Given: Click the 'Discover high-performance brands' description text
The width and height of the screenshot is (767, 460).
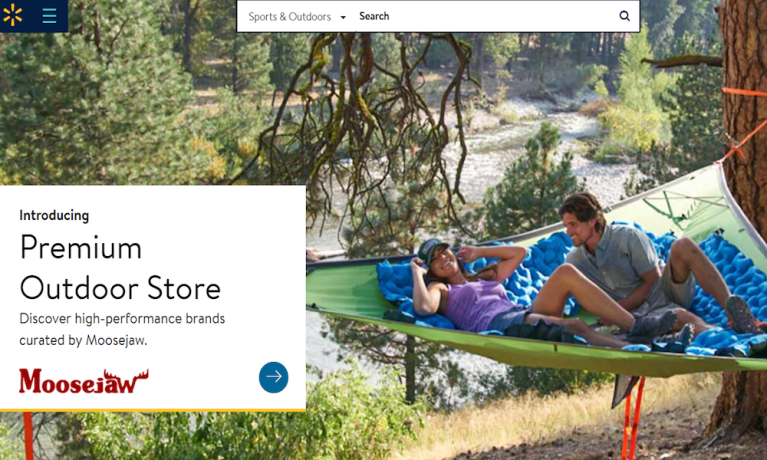Looking at the screenshot, I should (x=122, y=319).
